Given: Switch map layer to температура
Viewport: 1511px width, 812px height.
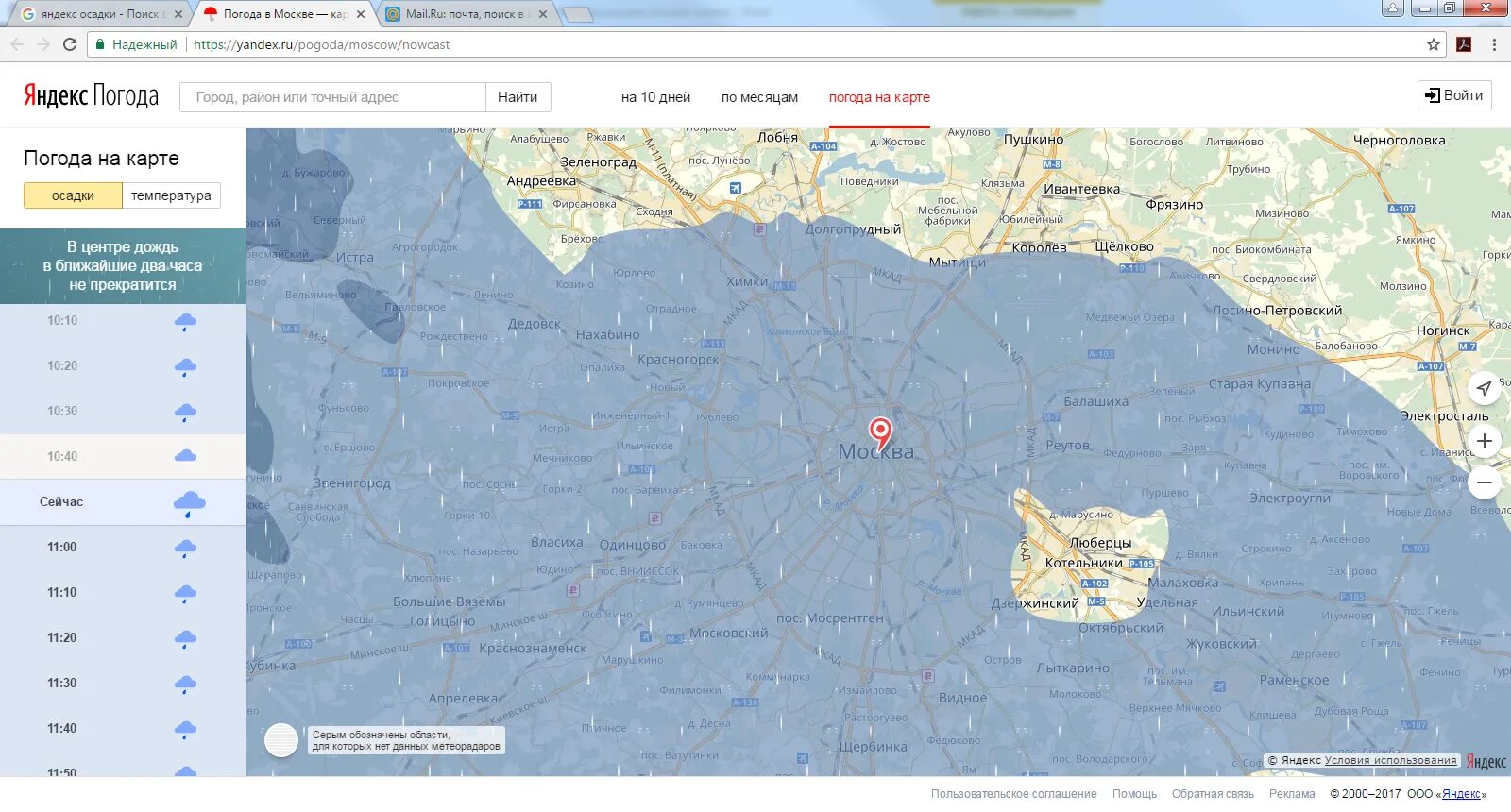Looking at the screenshot, I should click(171, 195).
